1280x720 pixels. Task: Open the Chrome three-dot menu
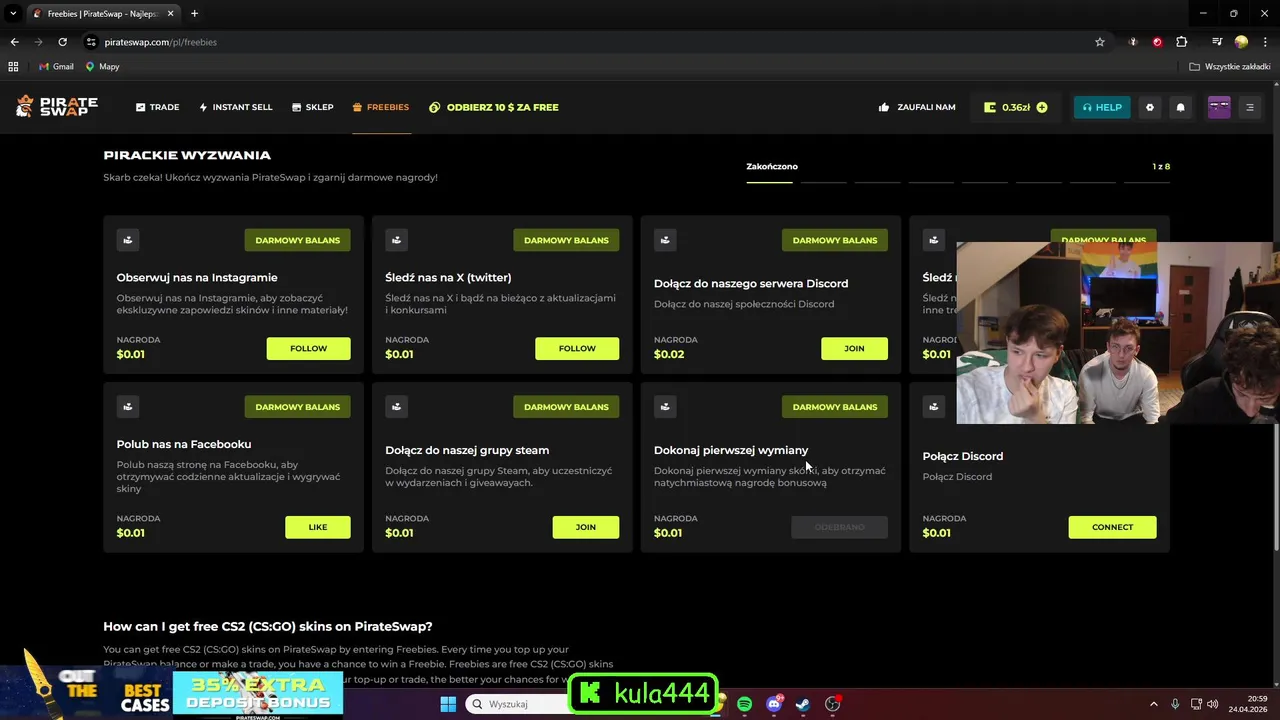click(x=1264, y=42)
